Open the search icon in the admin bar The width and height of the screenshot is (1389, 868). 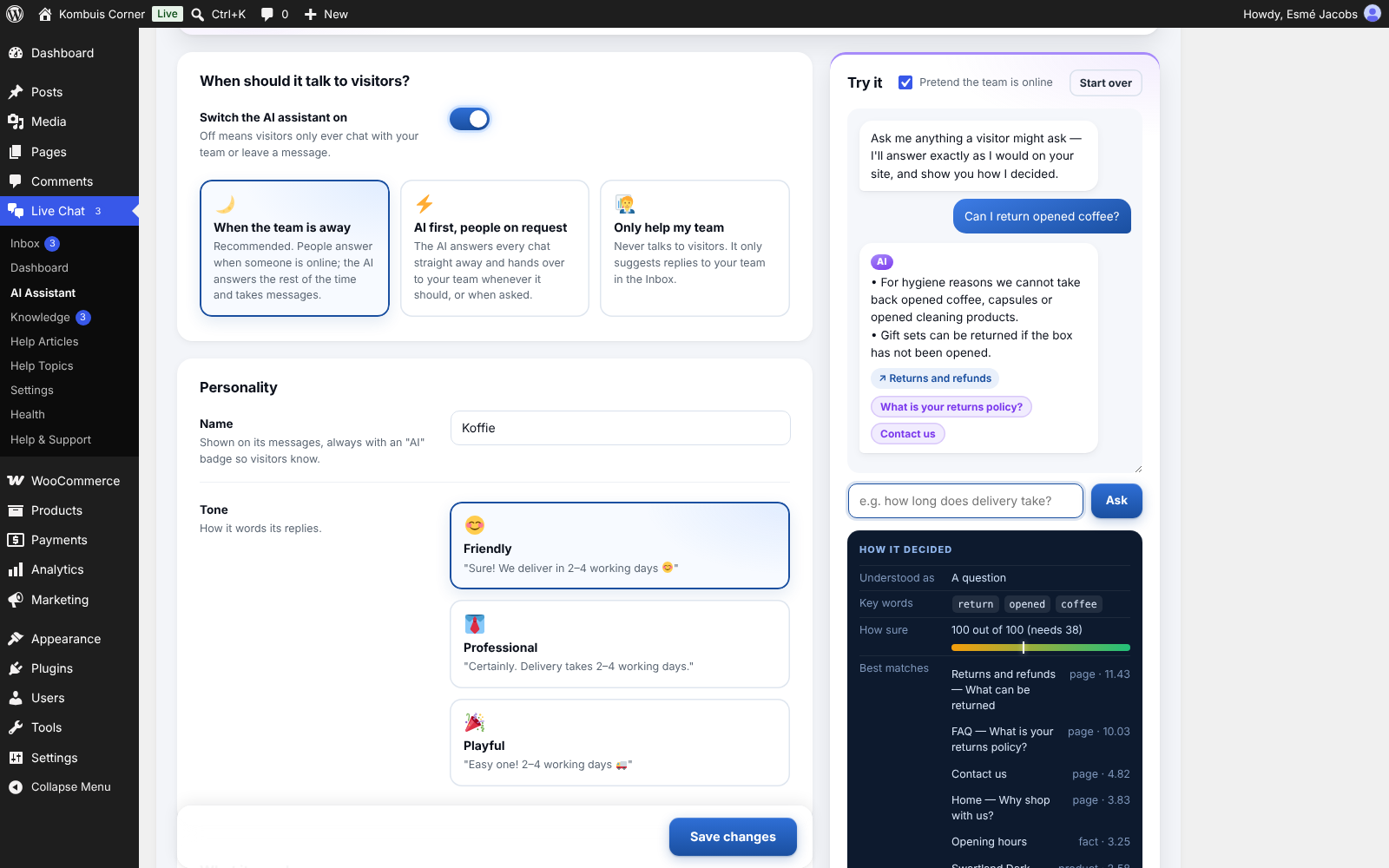[198, 14]
